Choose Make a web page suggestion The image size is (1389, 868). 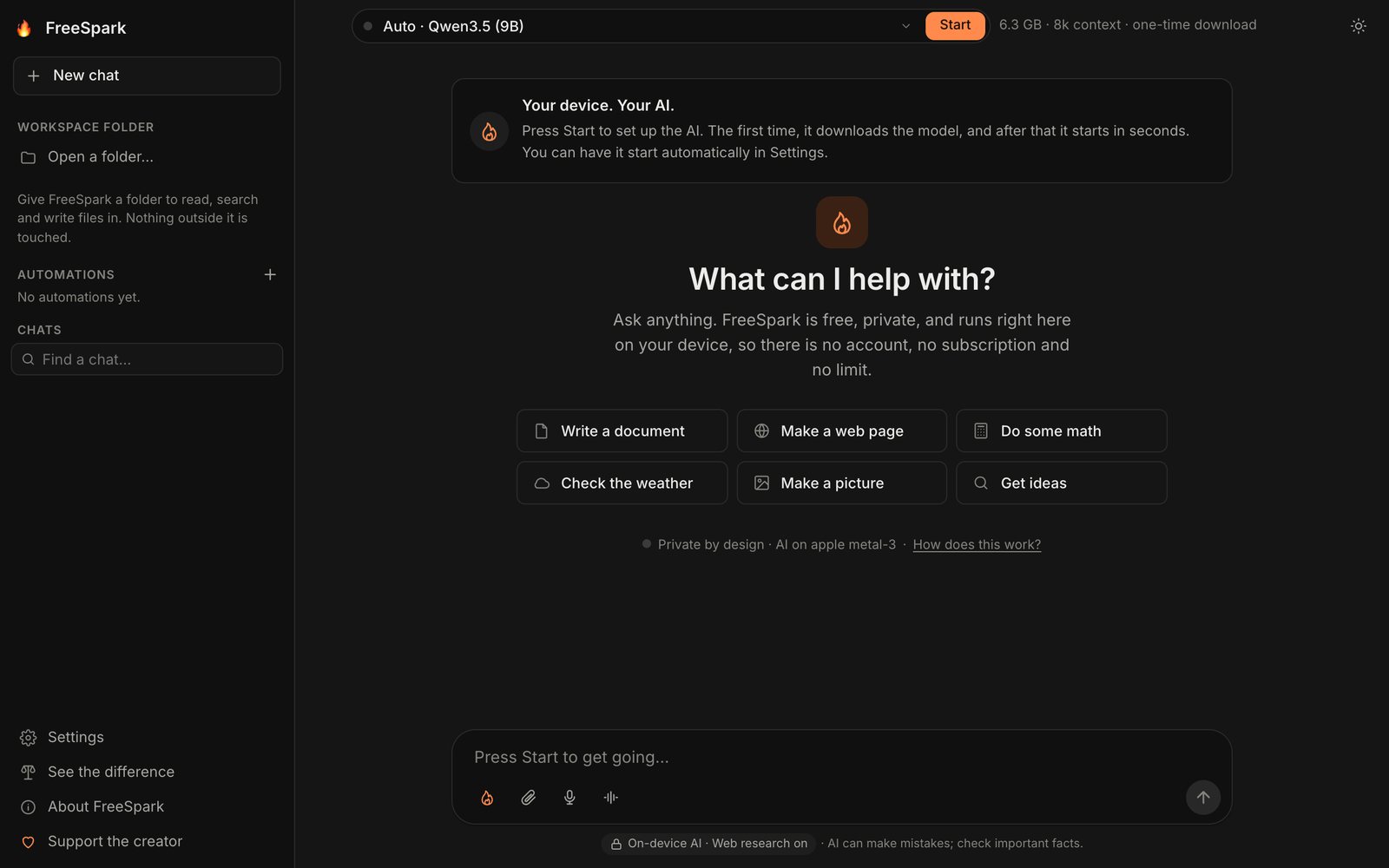pos(841,431)
